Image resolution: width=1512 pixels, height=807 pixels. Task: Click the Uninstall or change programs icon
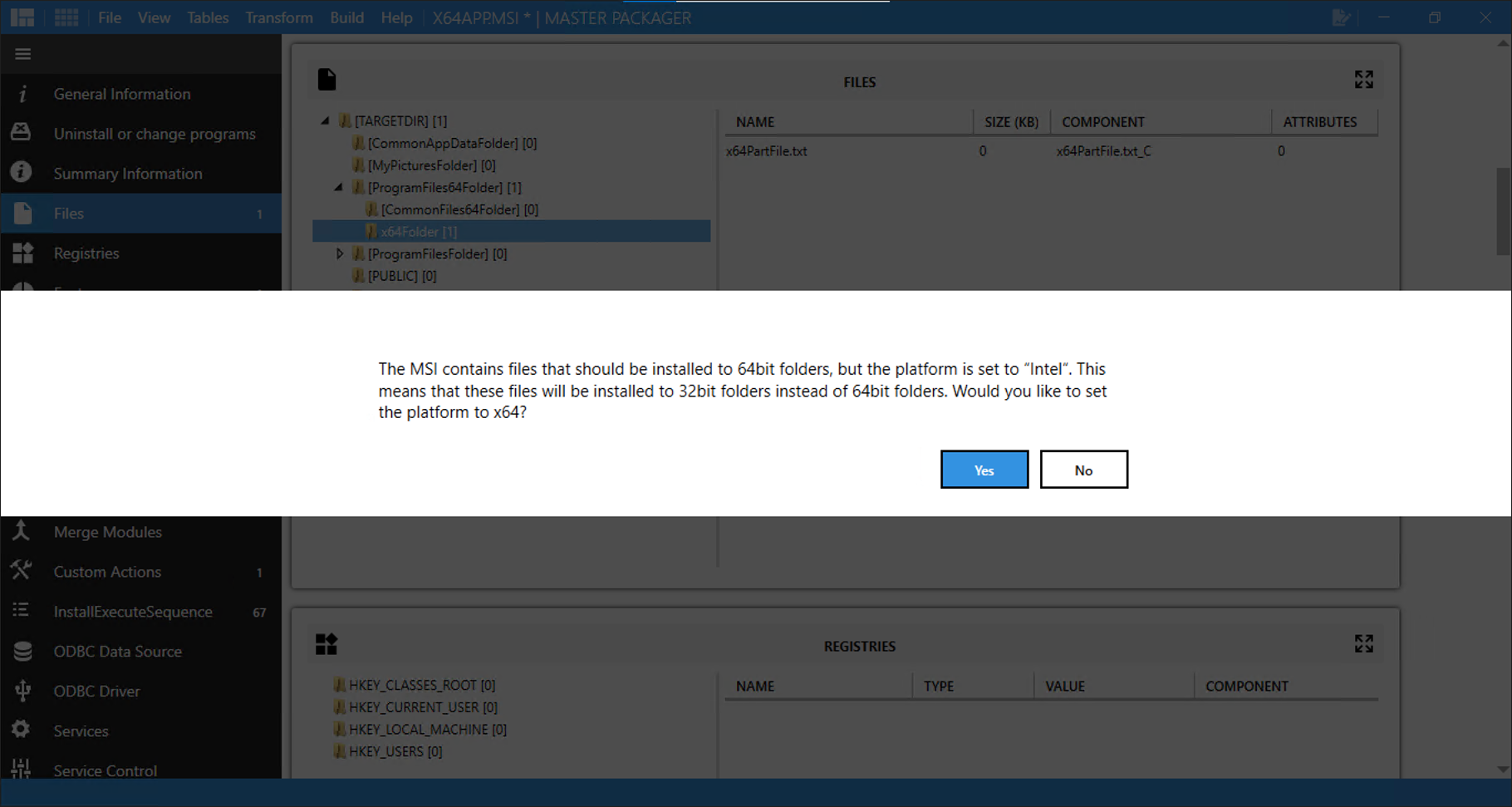21,133
